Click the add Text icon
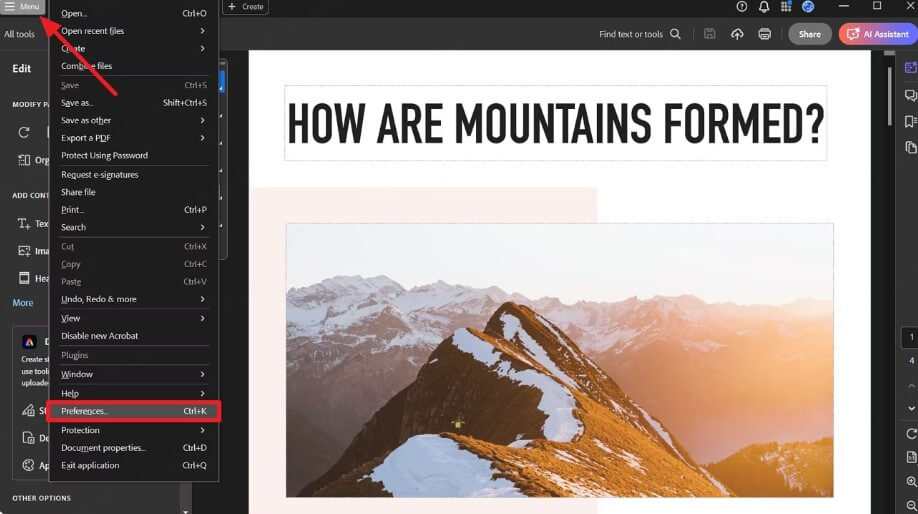This screenshot has height=514, width=918. pos(24,223)
